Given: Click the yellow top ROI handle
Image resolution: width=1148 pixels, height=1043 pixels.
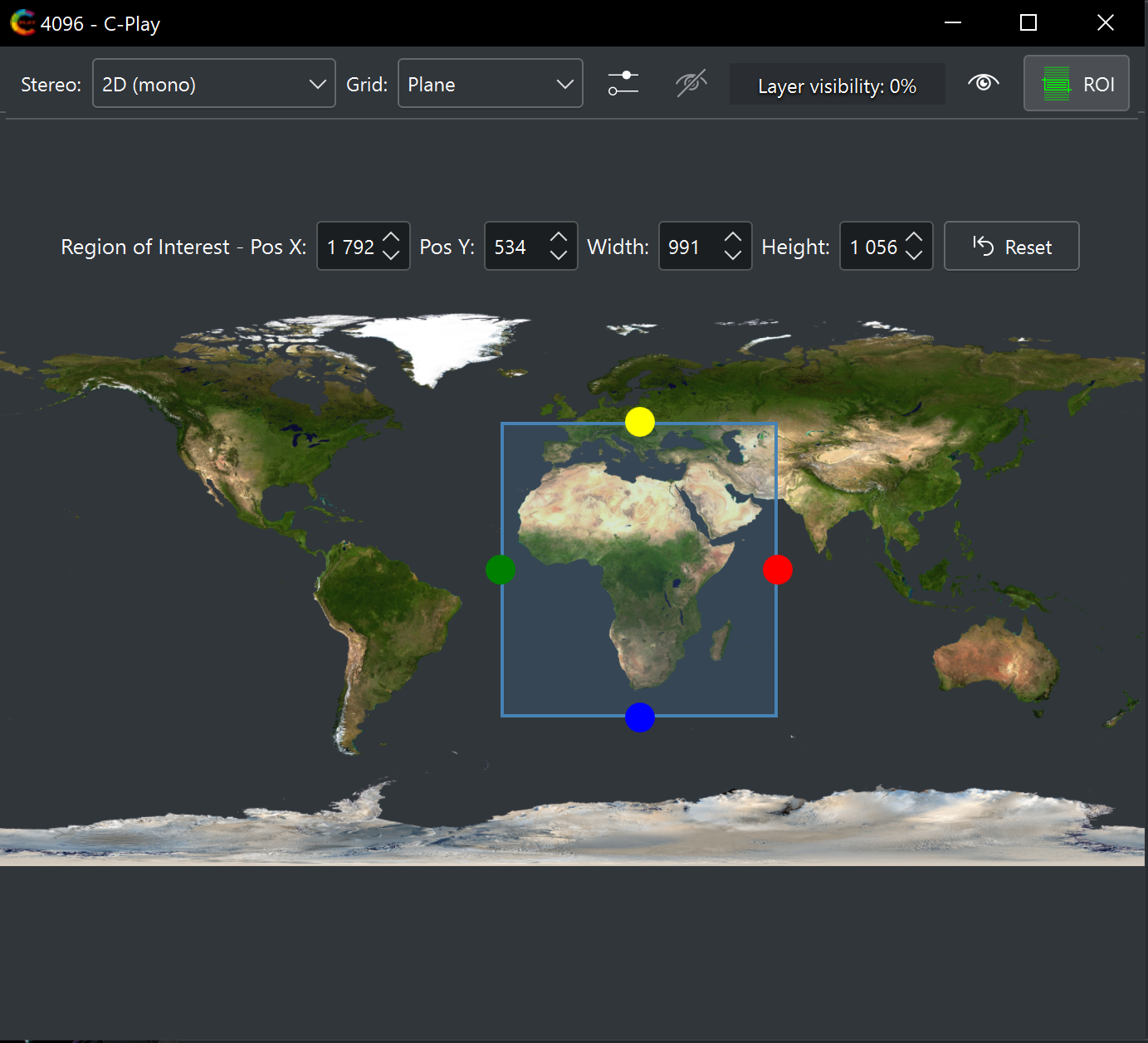Looking at the screenshot, I should pyautogui.click(x=640, y=422).
